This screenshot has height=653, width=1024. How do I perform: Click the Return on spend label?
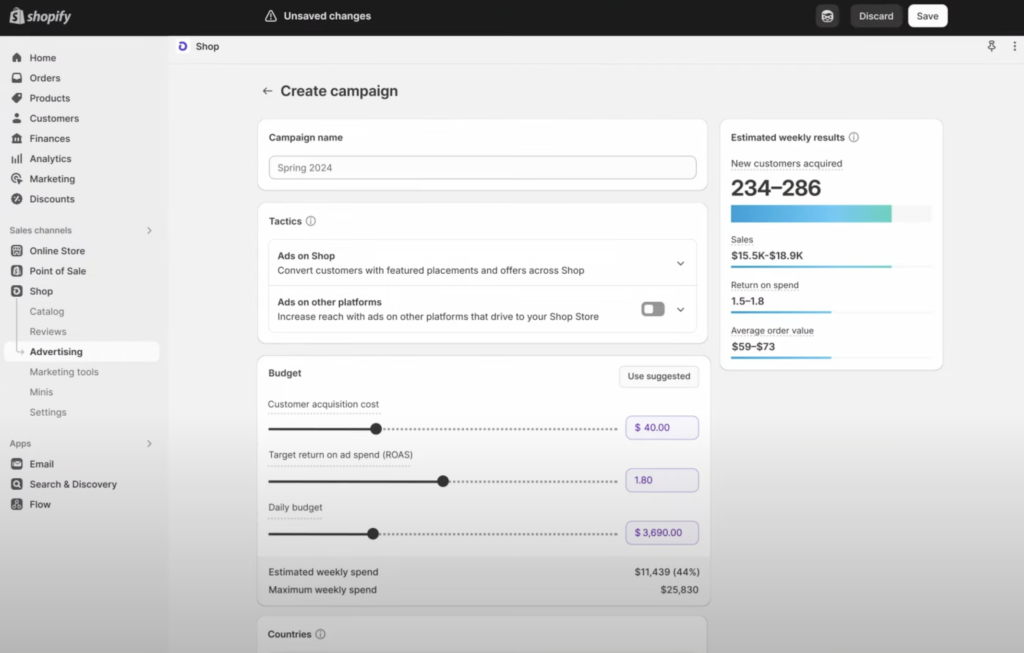click(765, 285)
